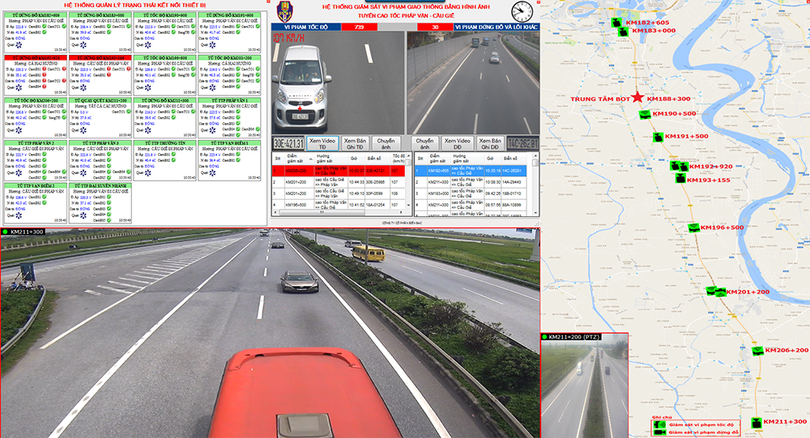Select the blue highlighted row in stopping violations table
The width and height of the screenshot is (810, 438).
tap(475, 171)
